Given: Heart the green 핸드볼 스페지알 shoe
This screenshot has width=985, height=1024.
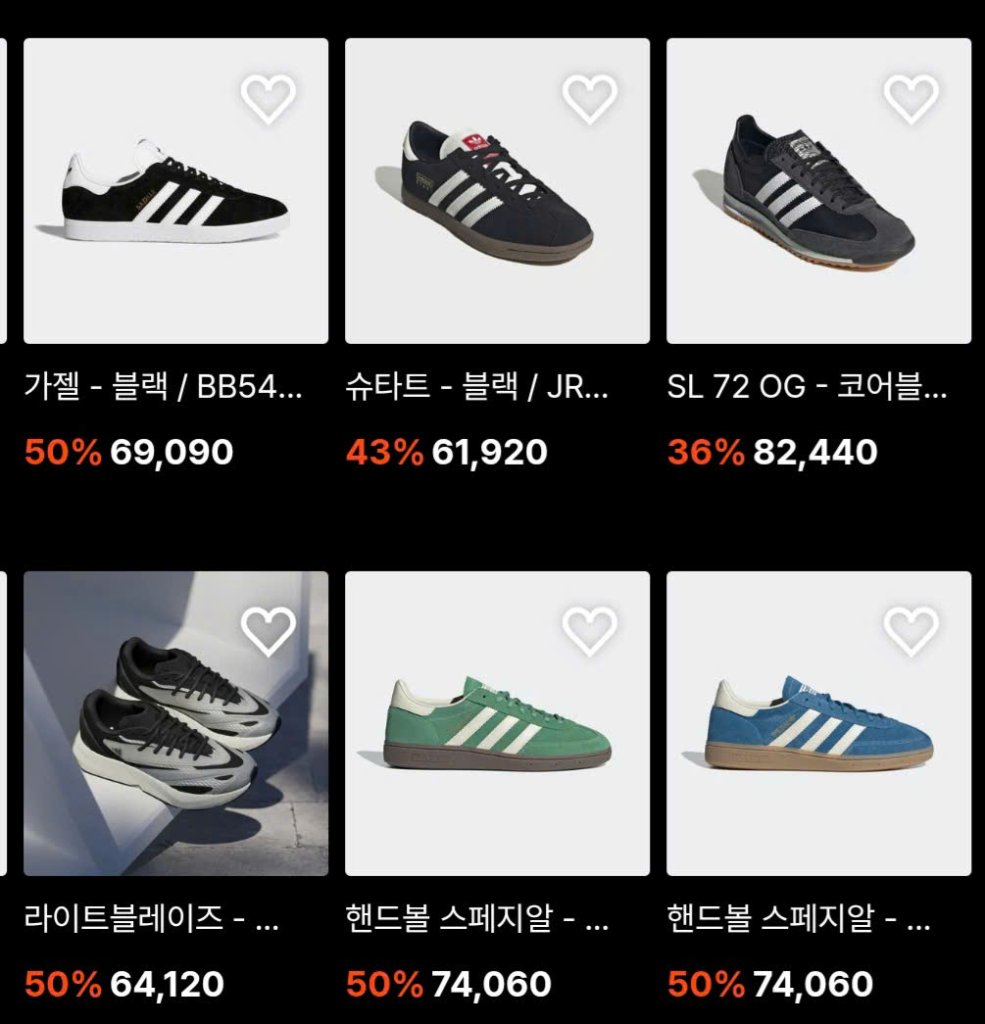Looking at the screenshot, I should pos(590,631).
